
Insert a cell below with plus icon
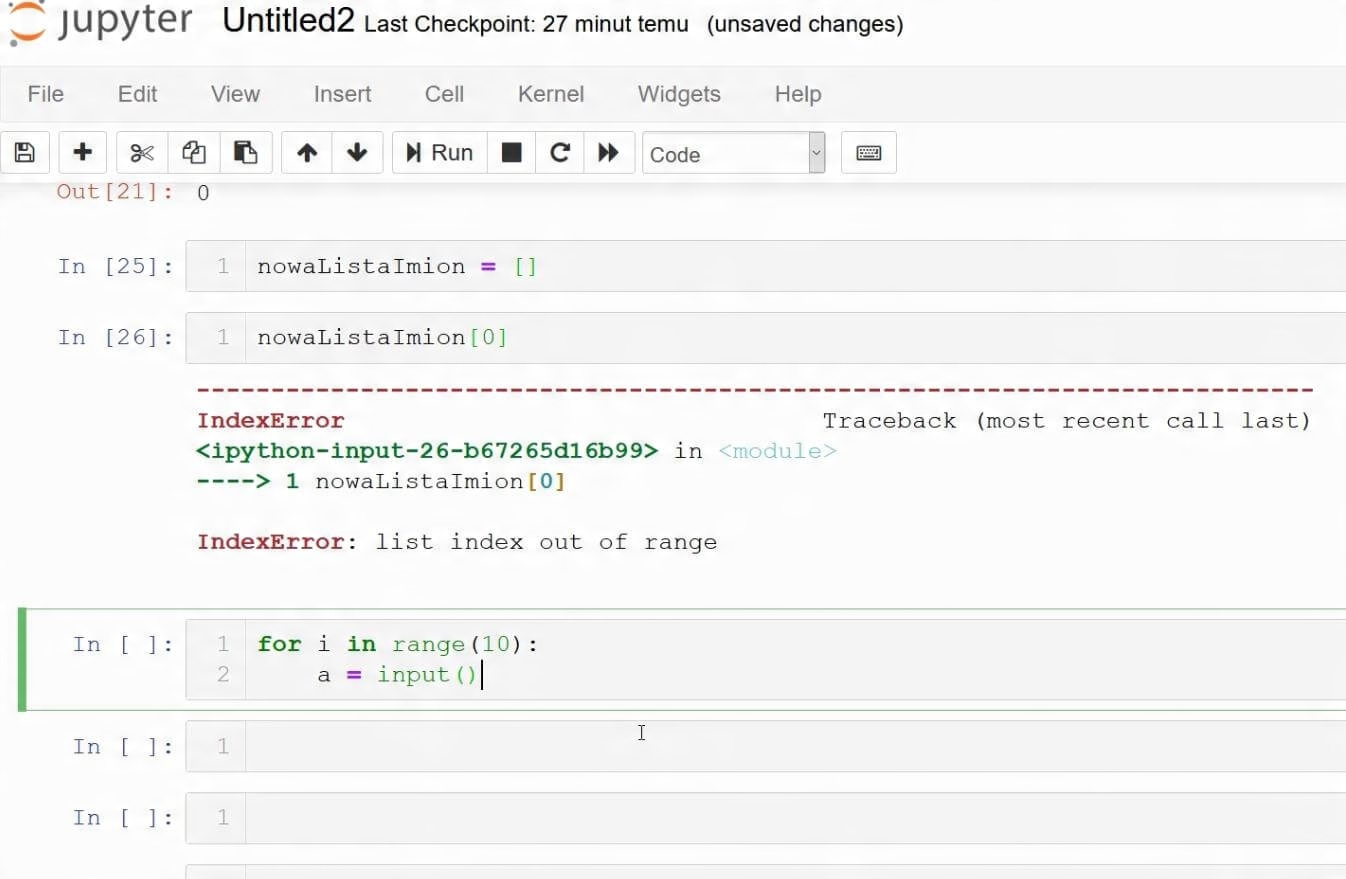pyautogui.click(x=82, y=153)
